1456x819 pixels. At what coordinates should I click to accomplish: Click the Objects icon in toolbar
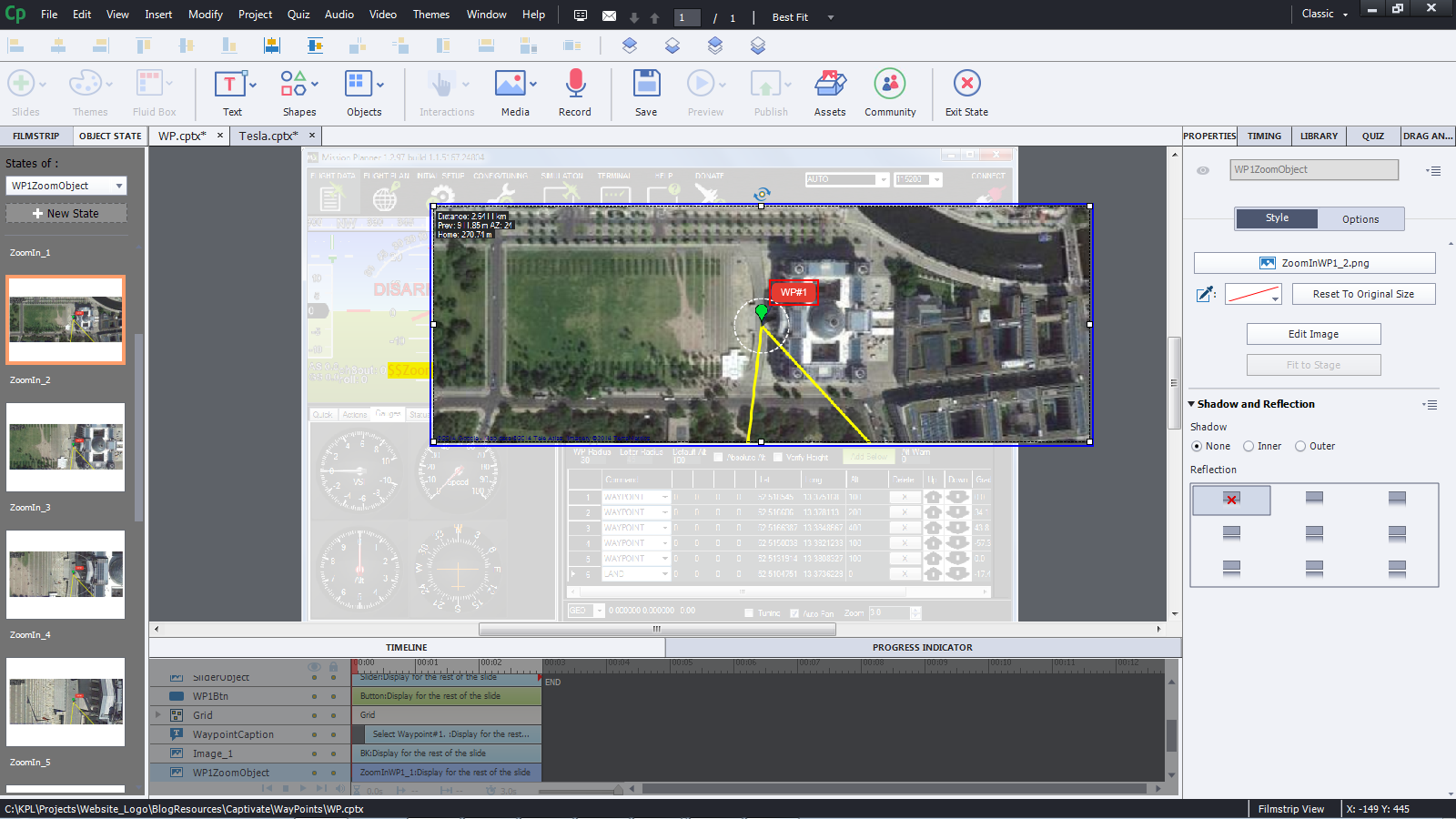pyautogui.click(x=359, y=85)
